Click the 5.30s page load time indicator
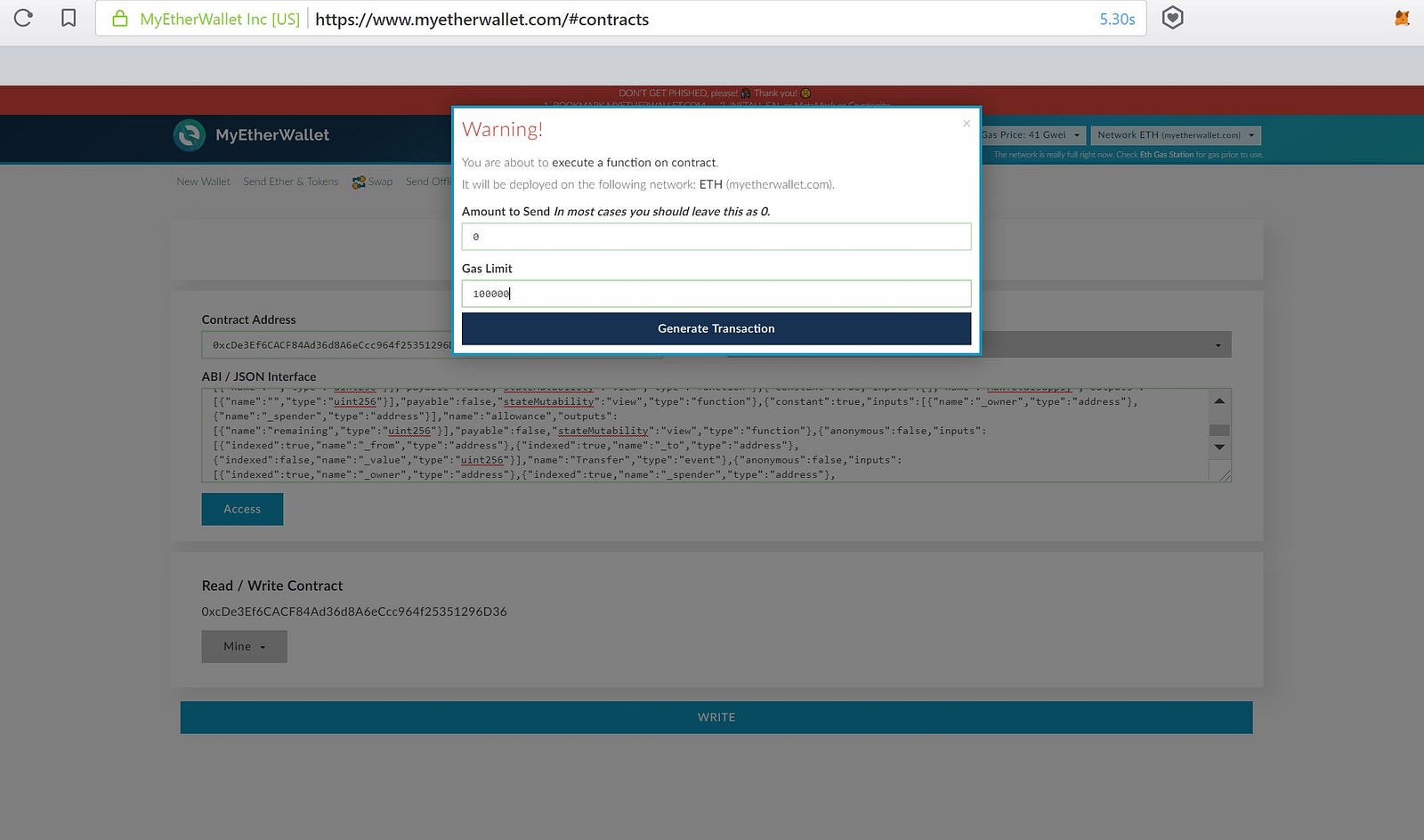 [x=1117, y=19]
